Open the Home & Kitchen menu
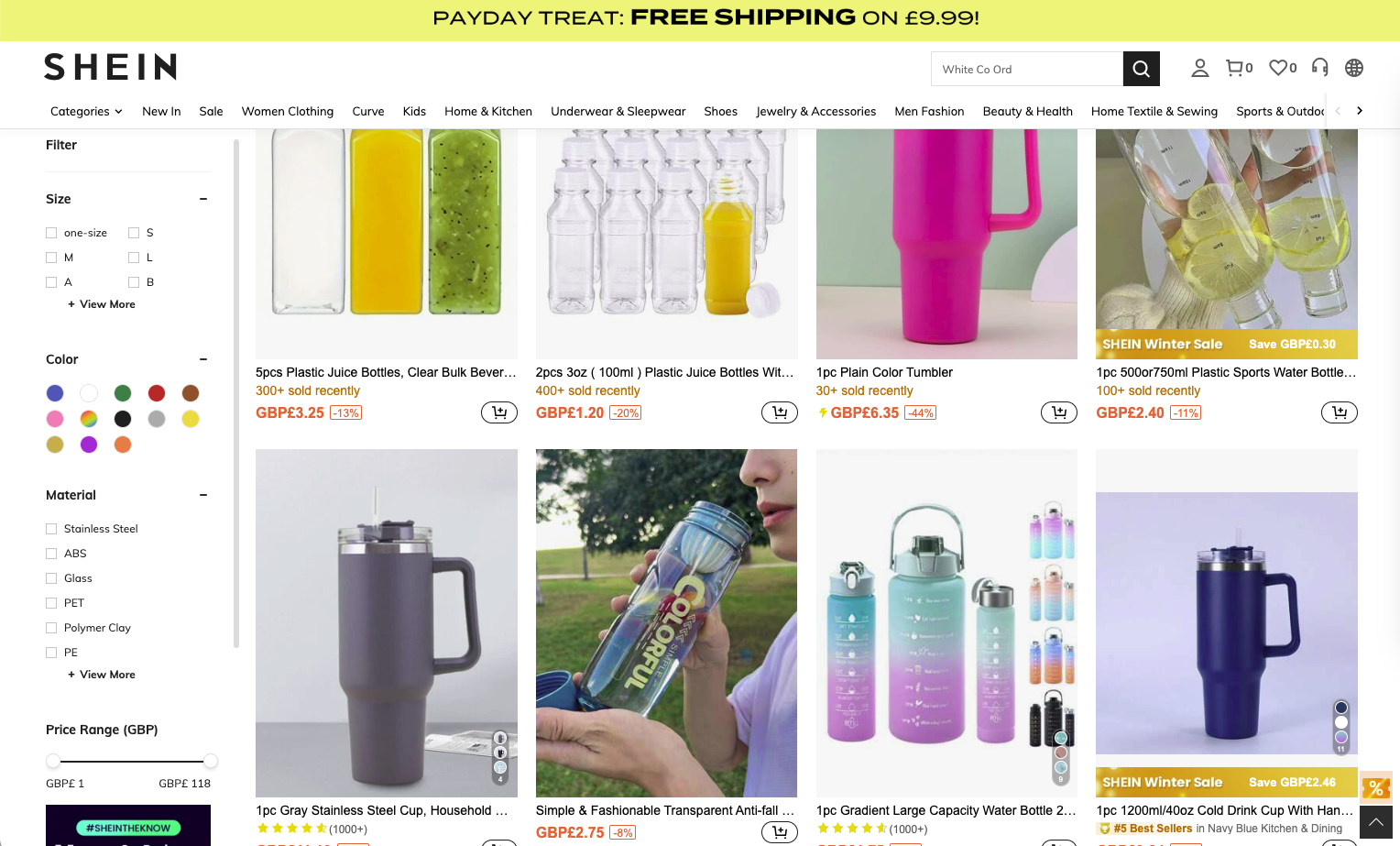This screenshot has width=1400, height=846. 488,111
